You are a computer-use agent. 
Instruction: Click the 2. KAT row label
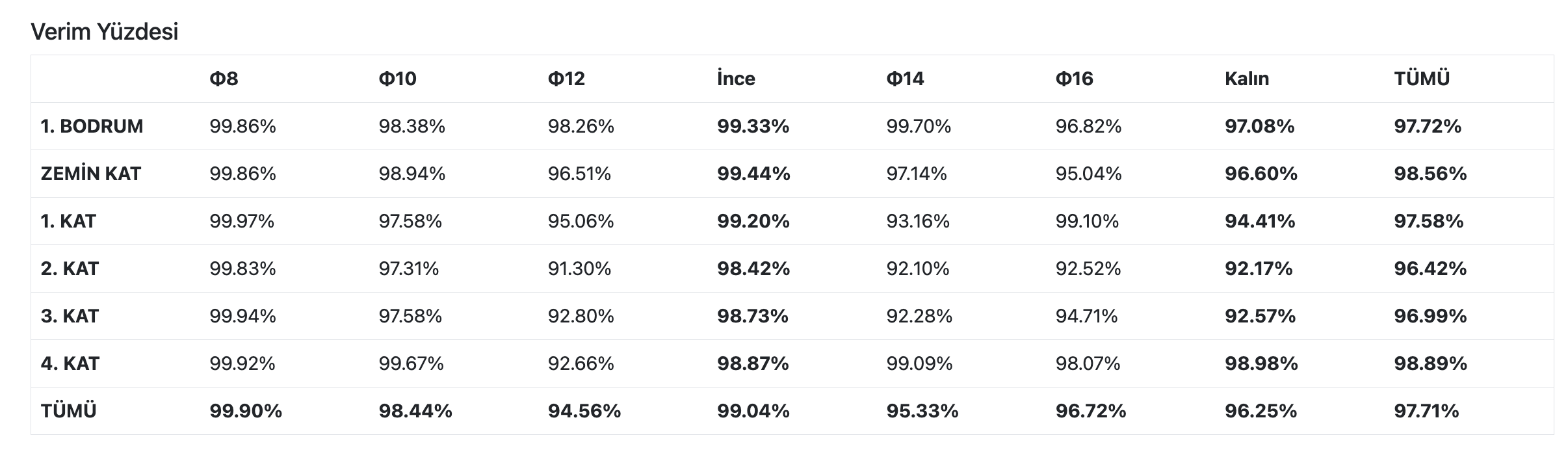pyautogui.click(x=70, y=269)
